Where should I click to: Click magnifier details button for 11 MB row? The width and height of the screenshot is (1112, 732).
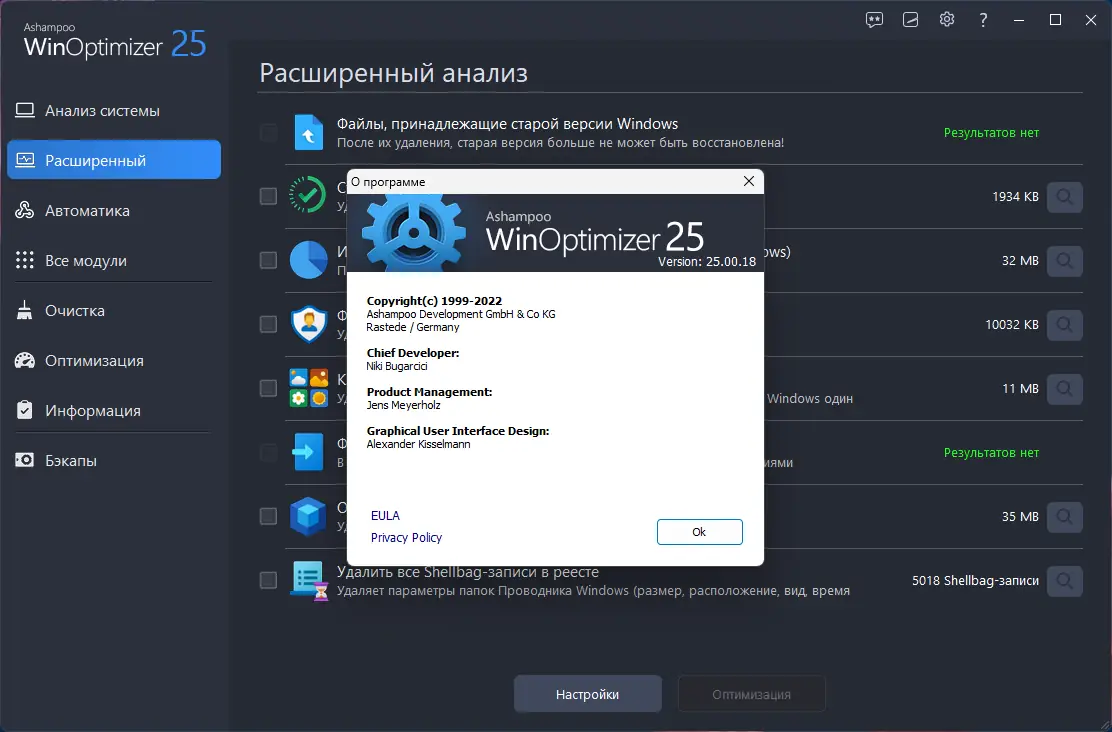1064,388
